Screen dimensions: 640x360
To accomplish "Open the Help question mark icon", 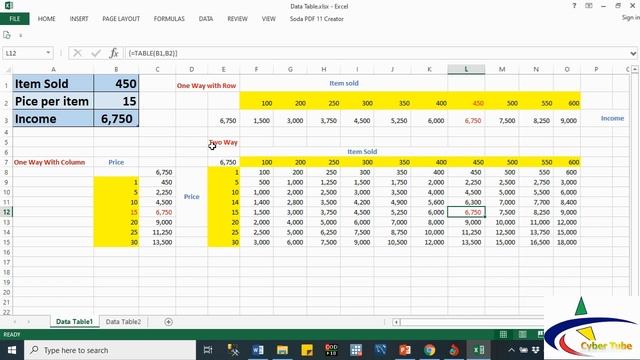I will pyautogui.click(x=574, y=6).
